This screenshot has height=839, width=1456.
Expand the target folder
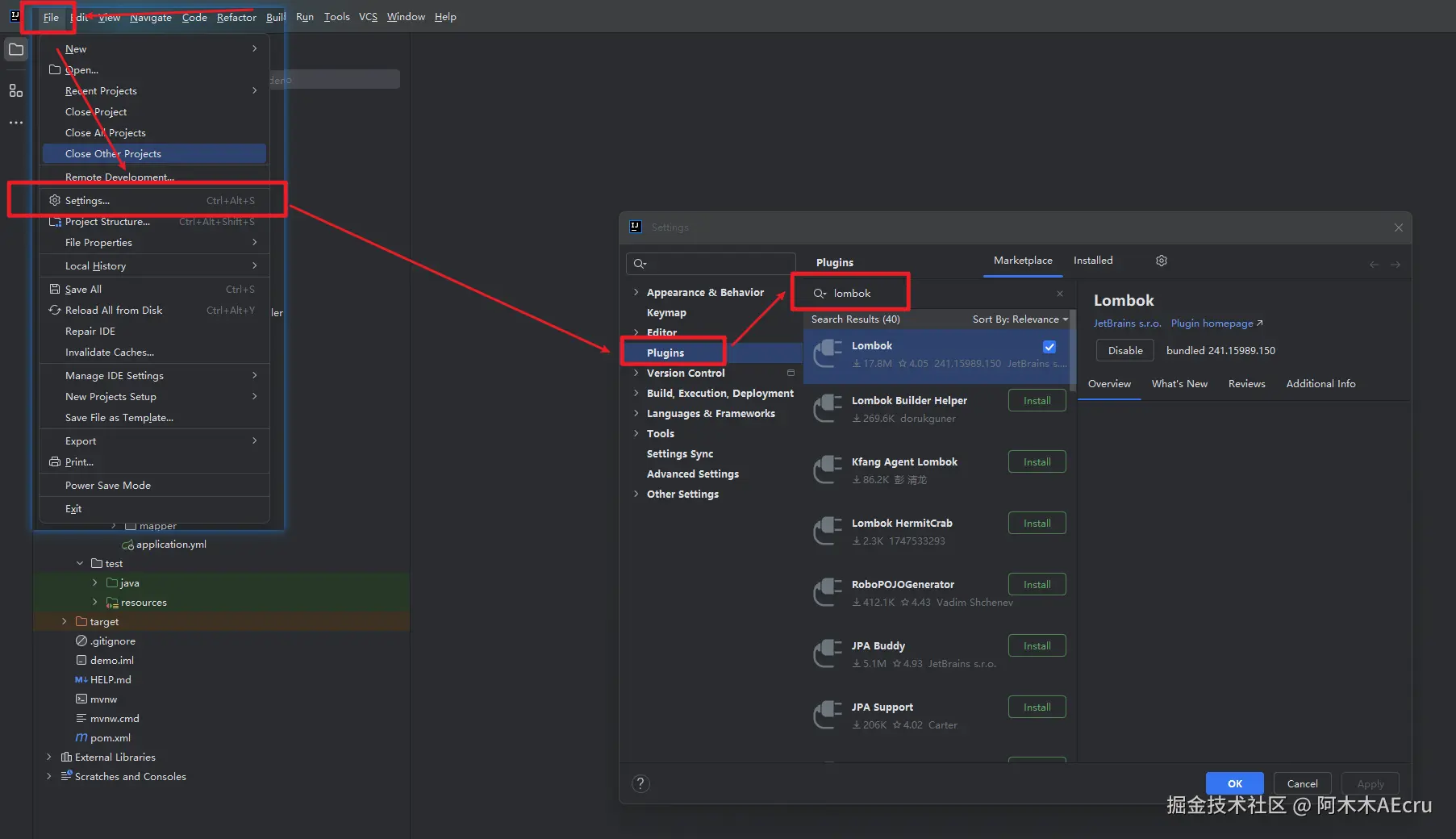65,622
